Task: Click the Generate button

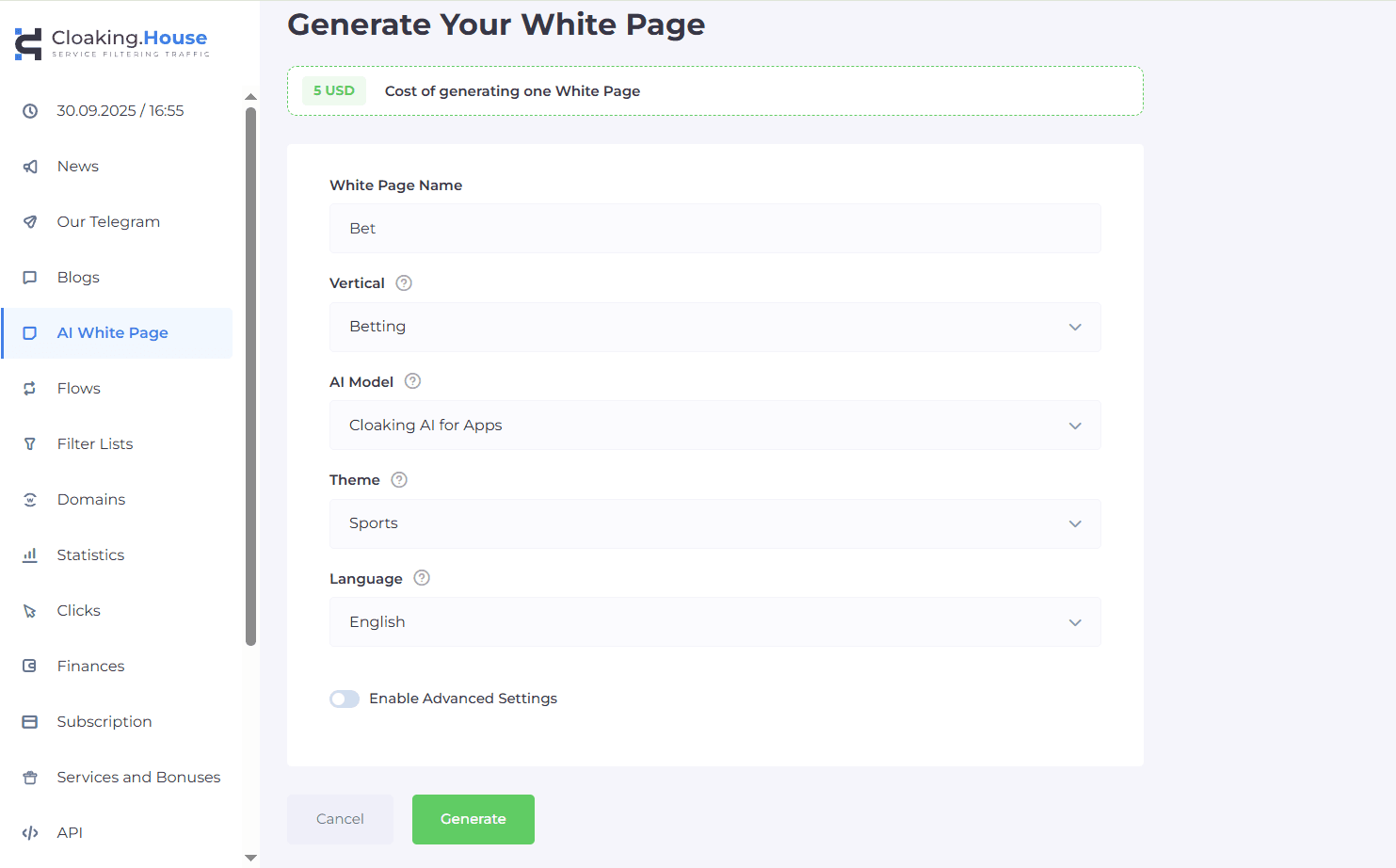Action: click(x=473, y=819)
